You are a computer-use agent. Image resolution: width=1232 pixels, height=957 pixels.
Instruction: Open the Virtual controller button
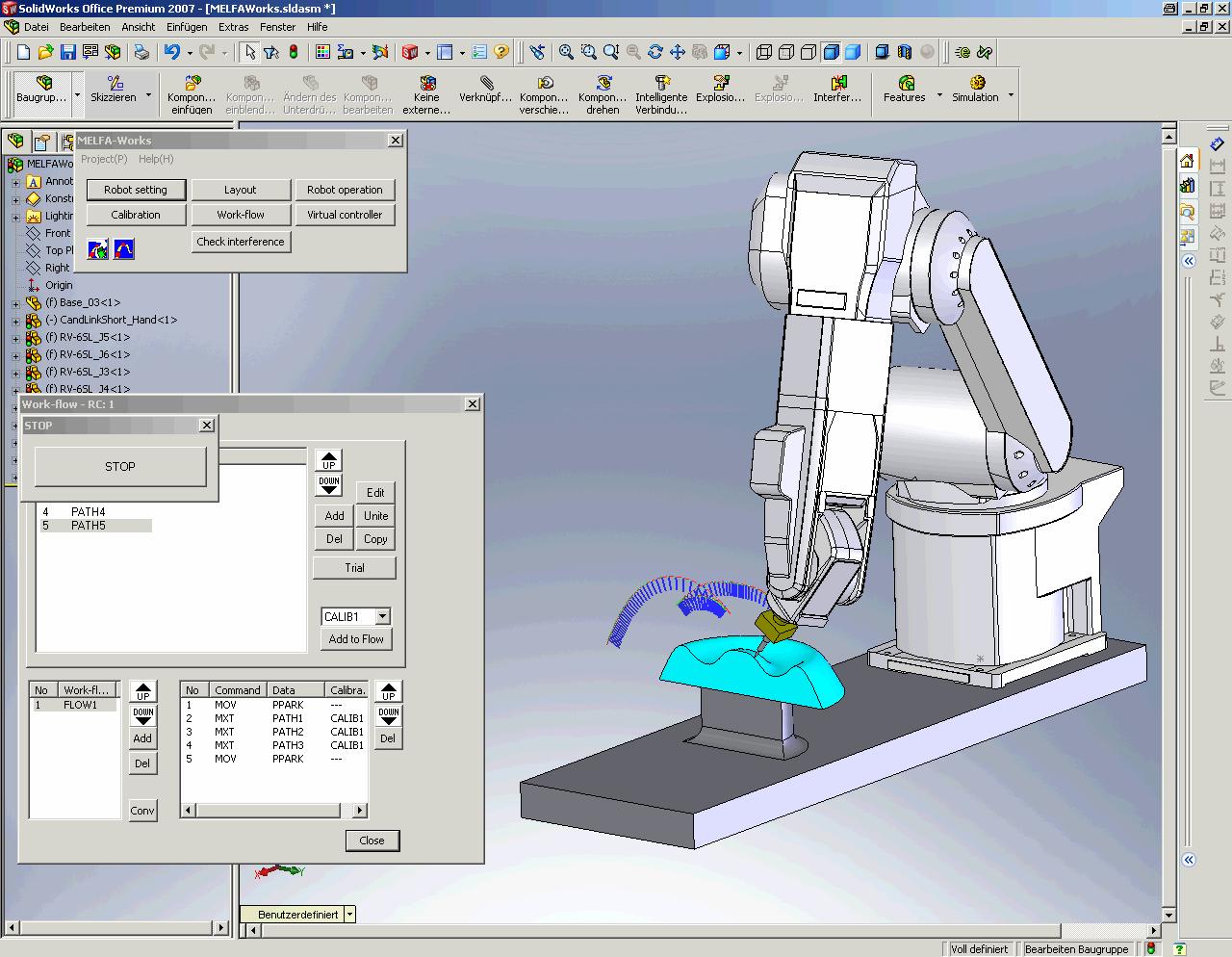pyautogui.click(x=345, y=215)
